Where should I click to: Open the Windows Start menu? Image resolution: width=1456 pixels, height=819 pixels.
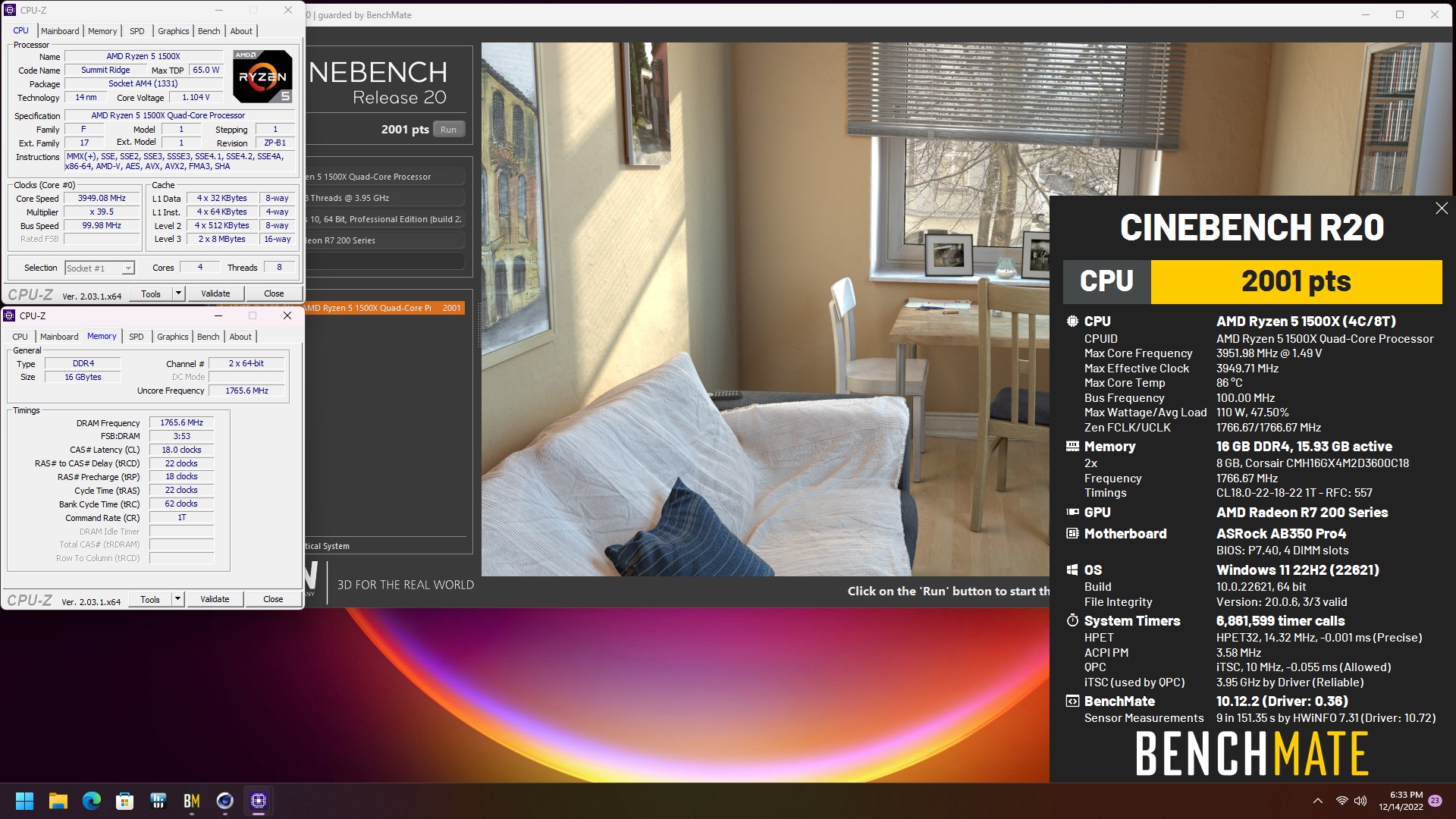point(24,801)
